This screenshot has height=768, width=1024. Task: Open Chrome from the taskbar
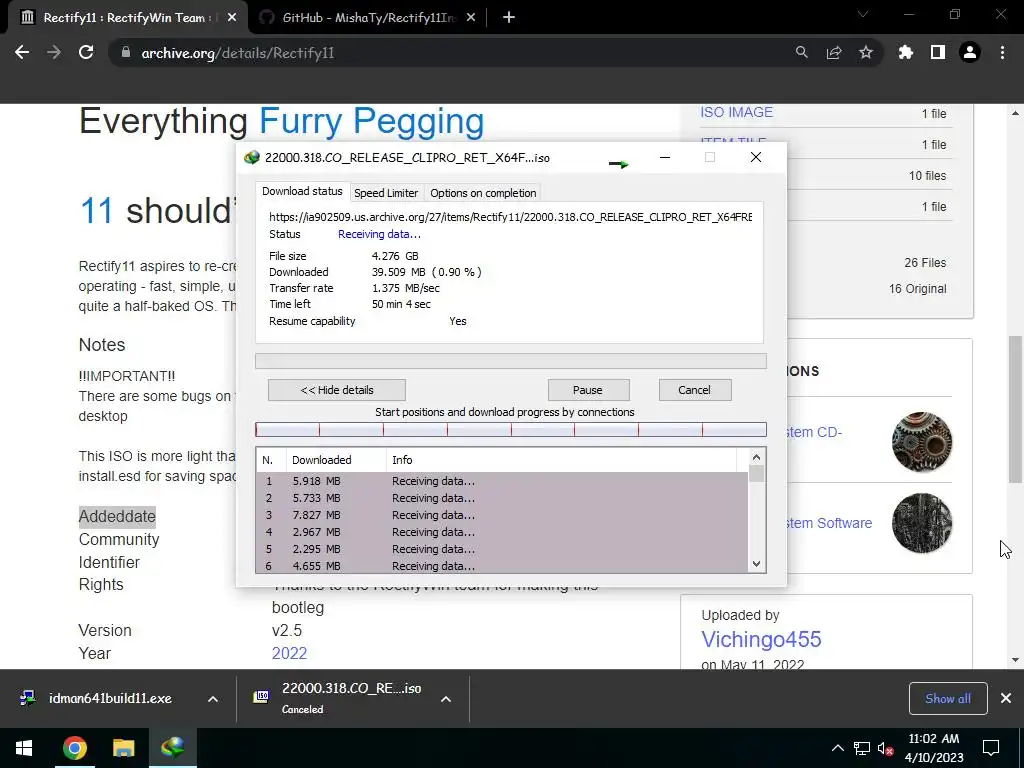coord(74,748)
